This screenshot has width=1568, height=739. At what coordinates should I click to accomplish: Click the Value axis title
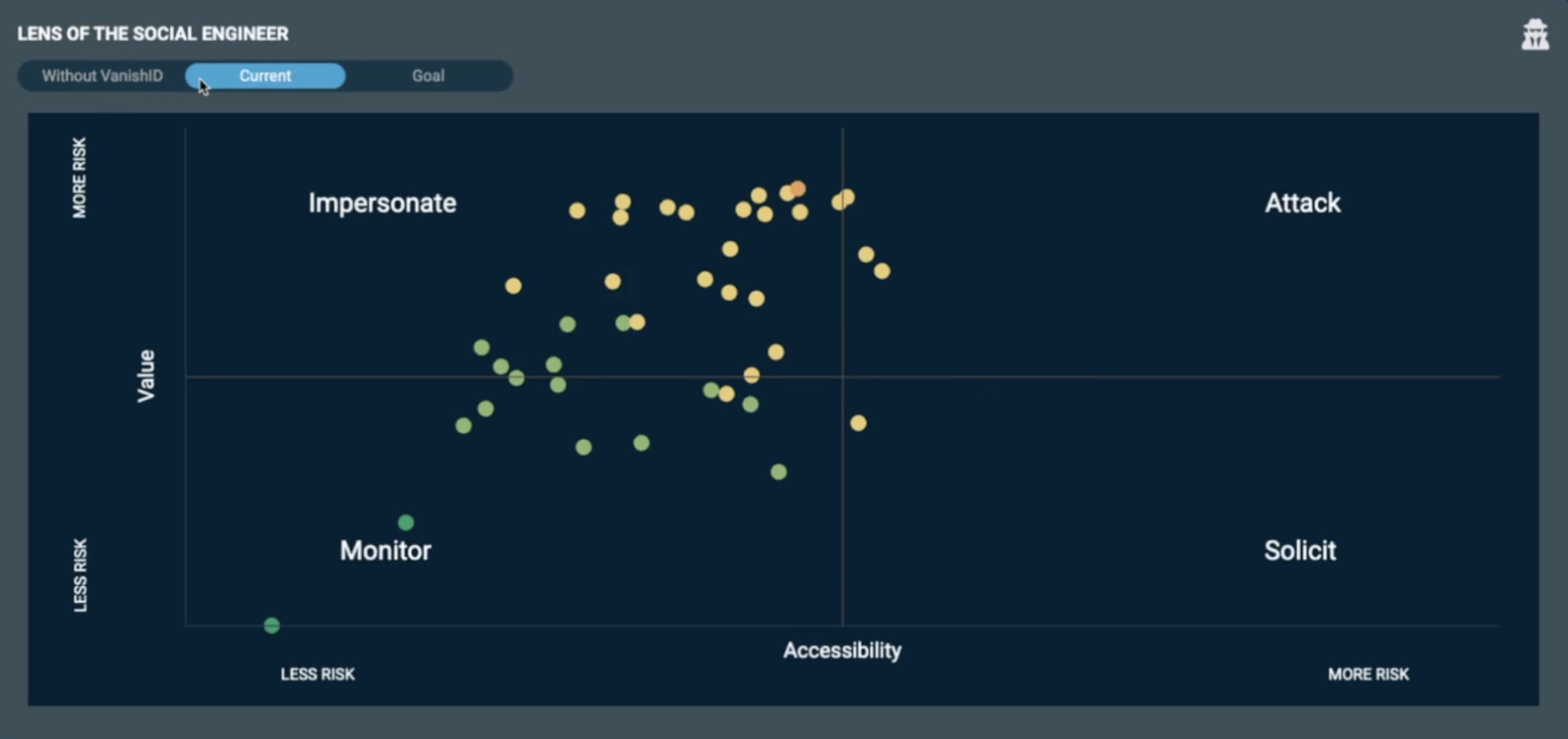point(146,376)
